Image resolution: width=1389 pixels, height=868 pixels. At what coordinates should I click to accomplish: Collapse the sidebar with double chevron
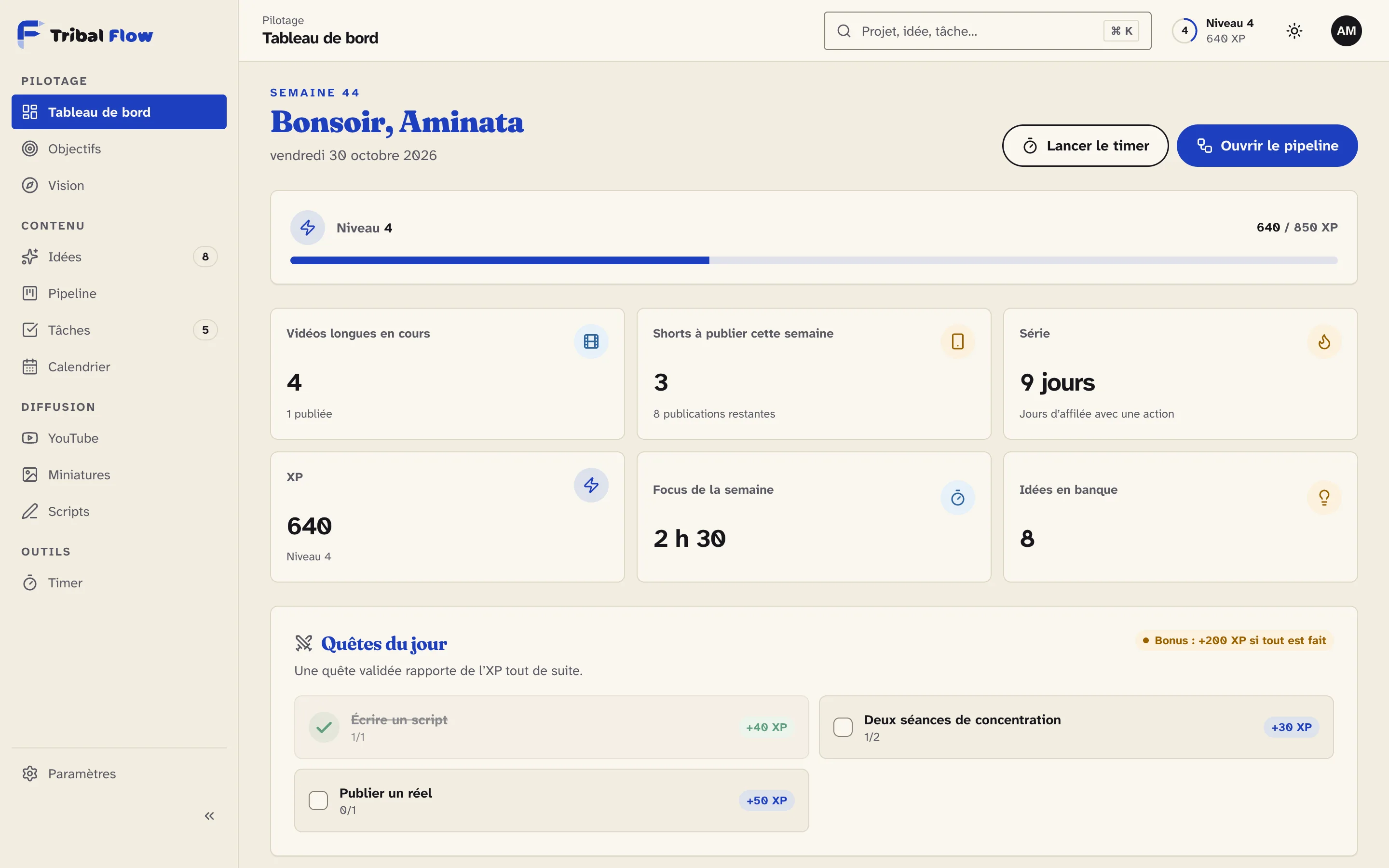(209, 816)
